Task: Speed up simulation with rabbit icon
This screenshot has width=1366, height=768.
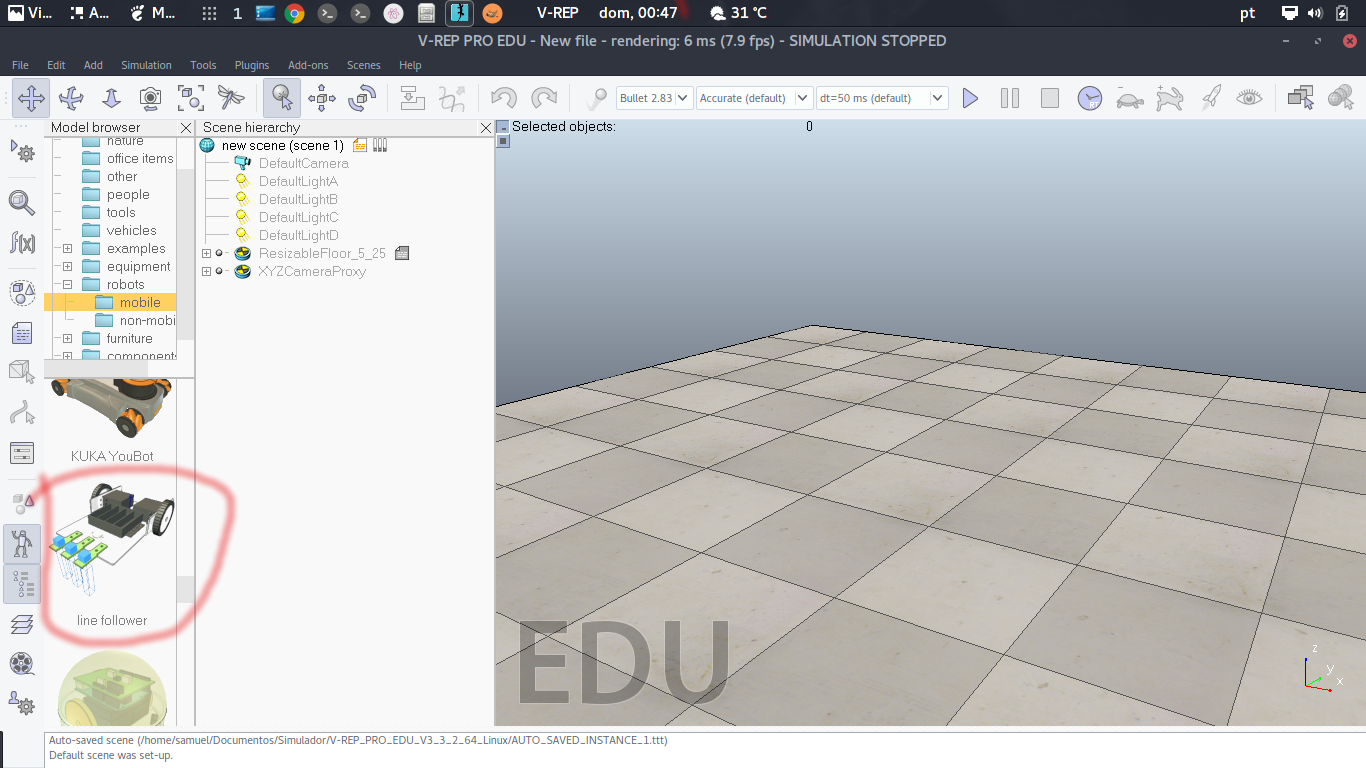Action: [1169, 98]
